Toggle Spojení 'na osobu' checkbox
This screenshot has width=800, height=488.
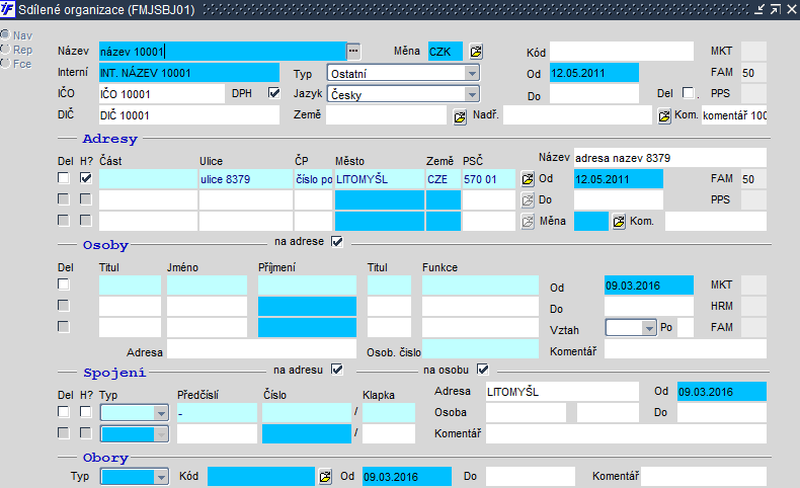[x=483, y=369]
